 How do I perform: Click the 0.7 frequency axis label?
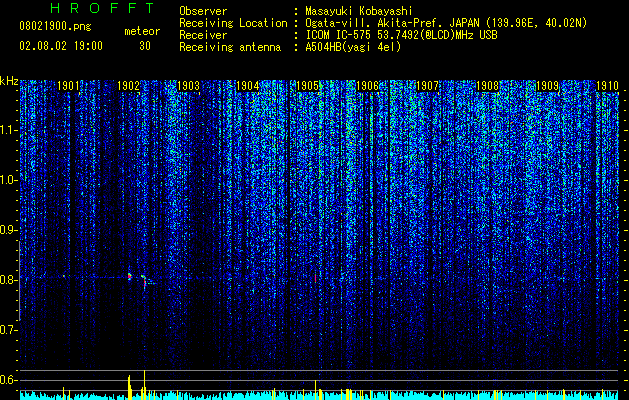click(8, 330)
